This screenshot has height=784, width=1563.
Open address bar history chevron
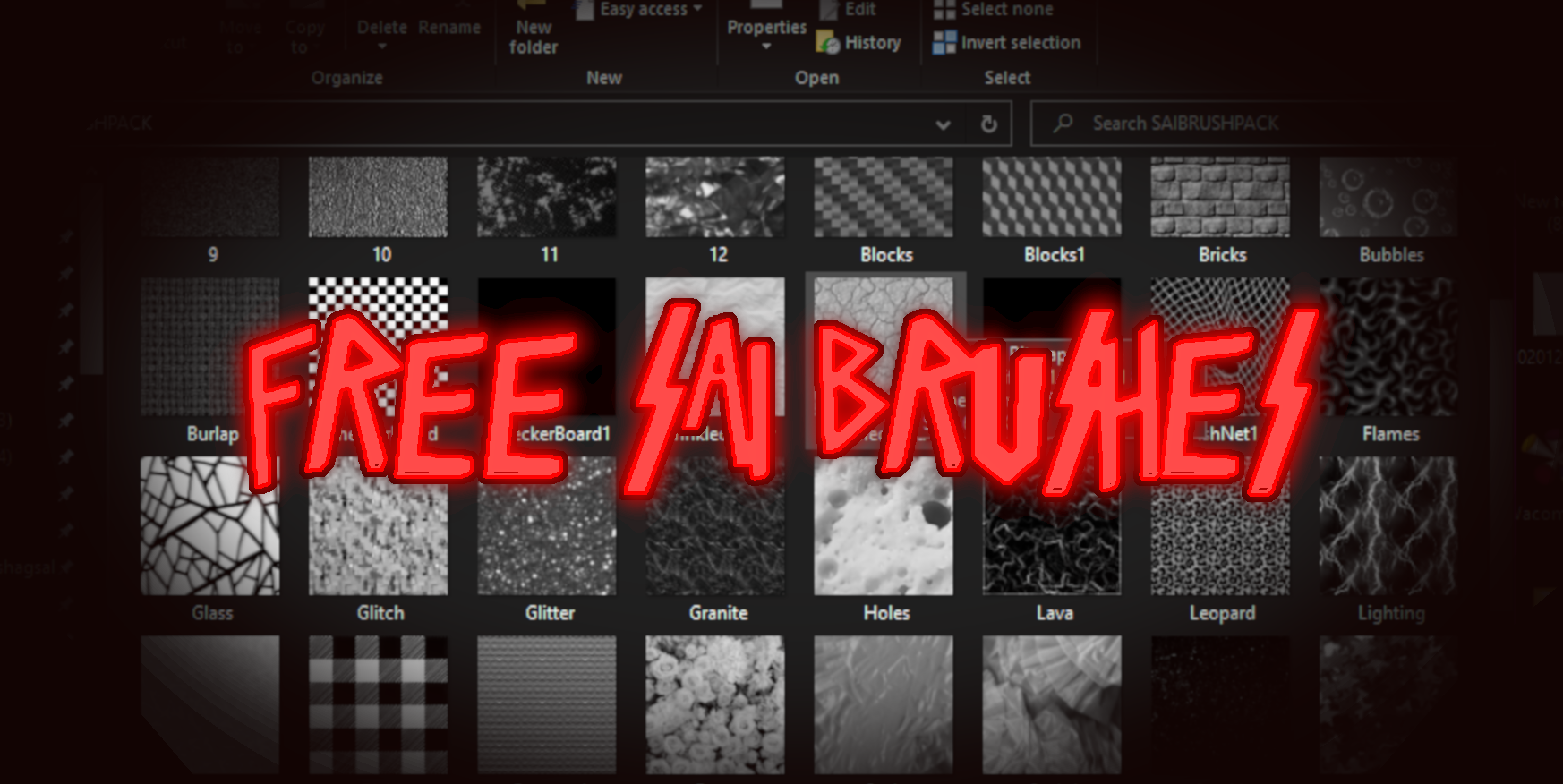[x=943, y=124]
